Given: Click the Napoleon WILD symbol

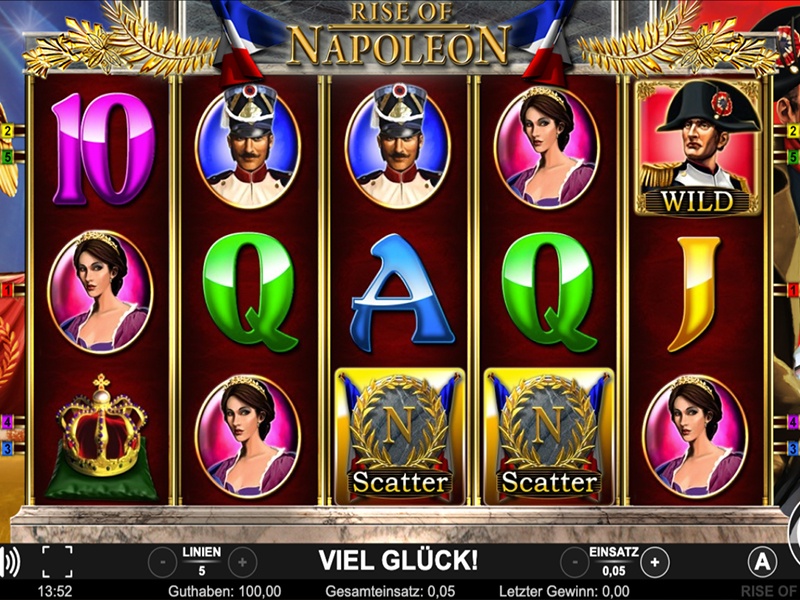Looking at the screenshot, I should 697,147.
